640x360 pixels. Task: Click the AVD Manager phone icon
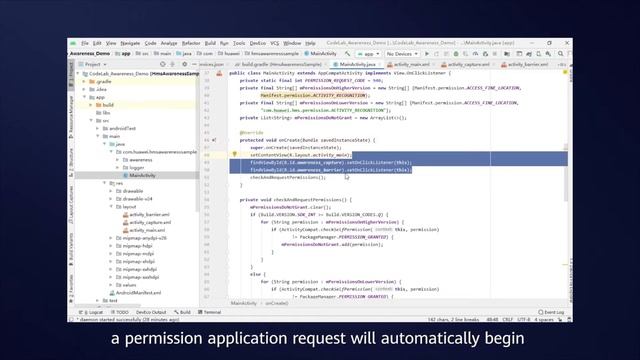(539, 54)
